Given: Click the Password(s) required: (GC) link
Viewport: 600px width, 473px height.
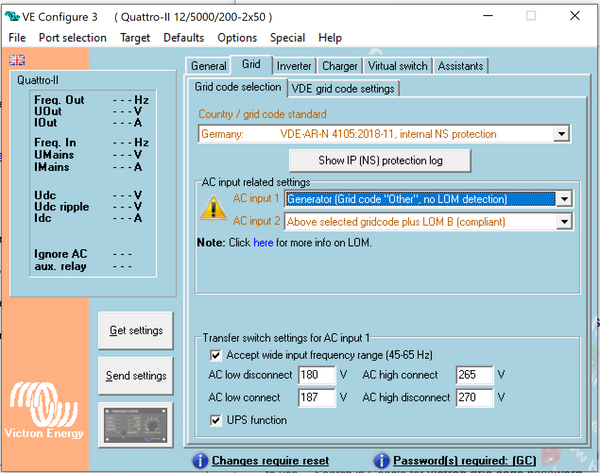Looking at the screenshot, I should pyautogui.click(x=465, y=460).
